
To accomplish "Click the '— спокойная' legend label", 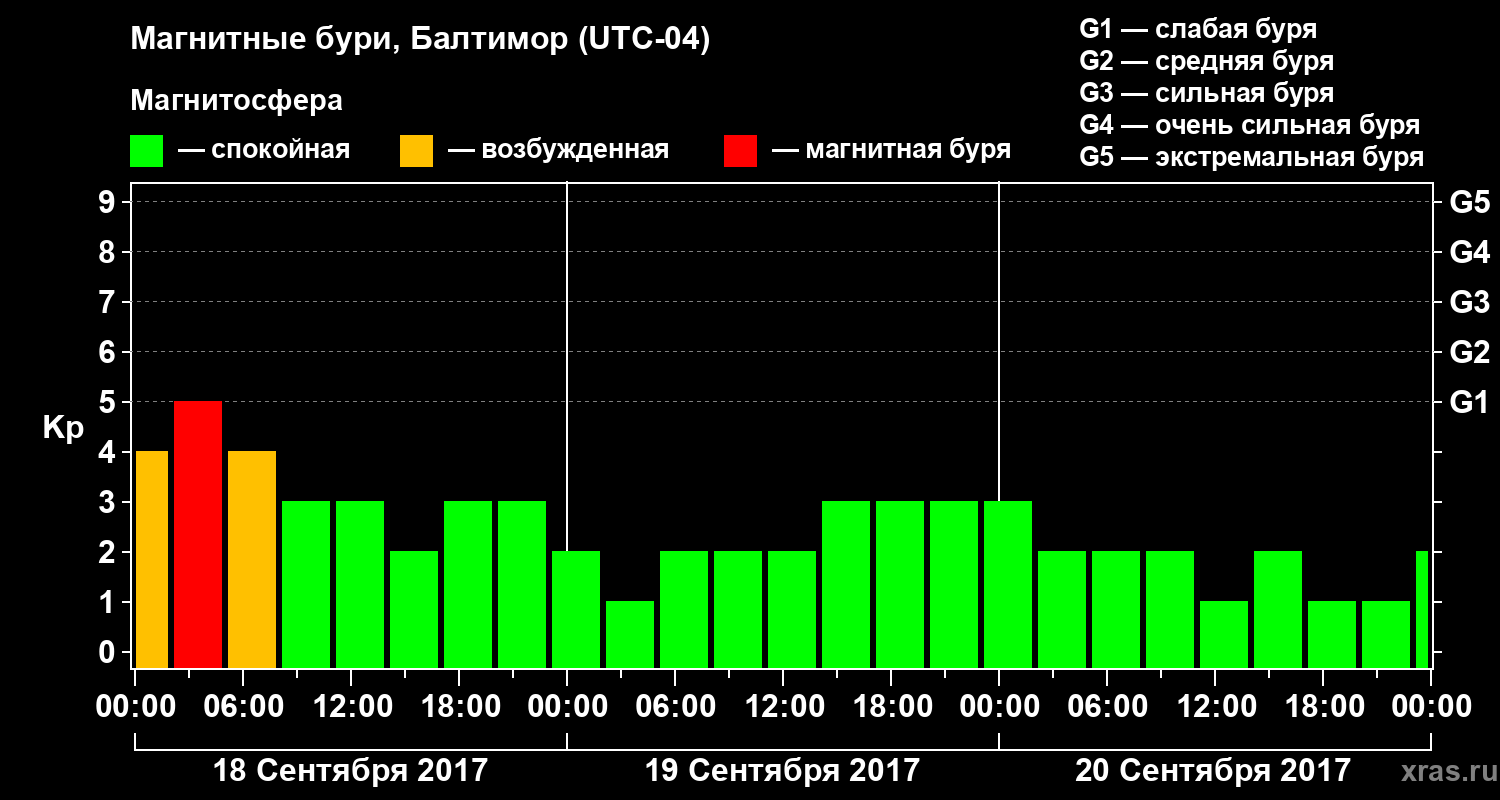I will coord(264,150).
